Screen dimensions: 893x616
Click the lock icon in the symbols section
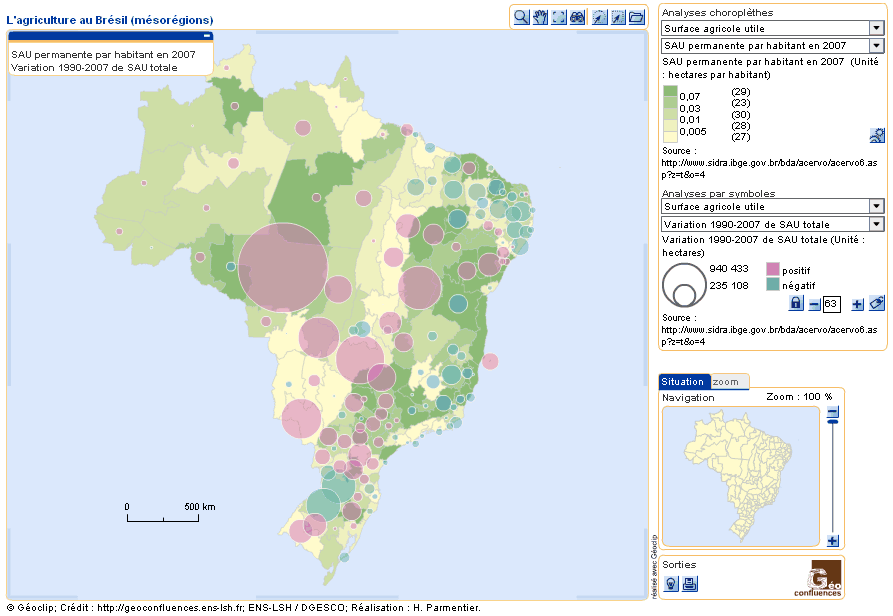(795, 303)
